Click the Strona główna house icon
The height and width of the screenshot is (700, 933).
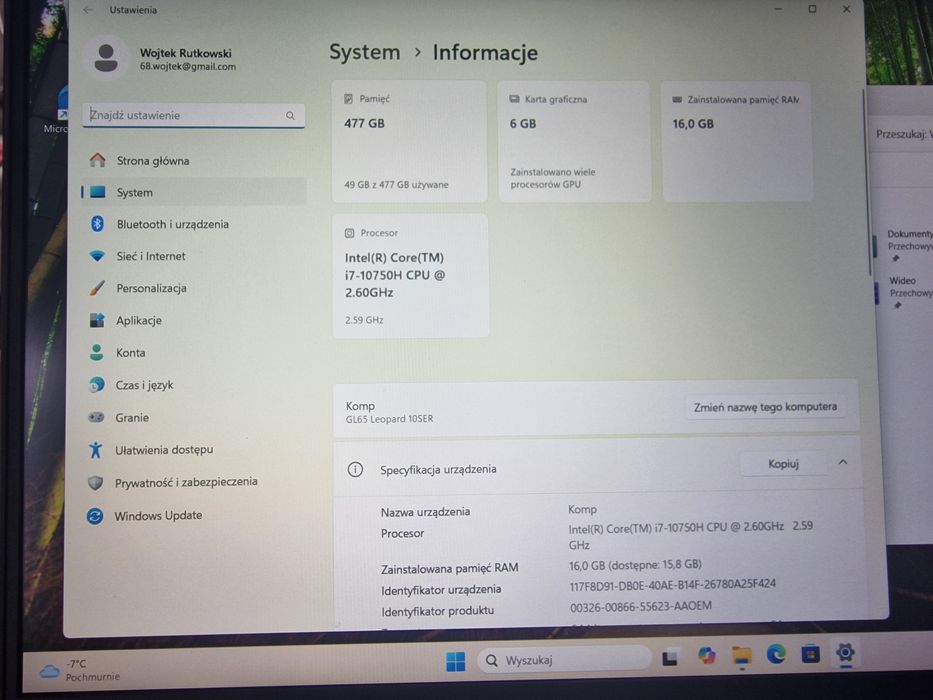tap(98, 160)
